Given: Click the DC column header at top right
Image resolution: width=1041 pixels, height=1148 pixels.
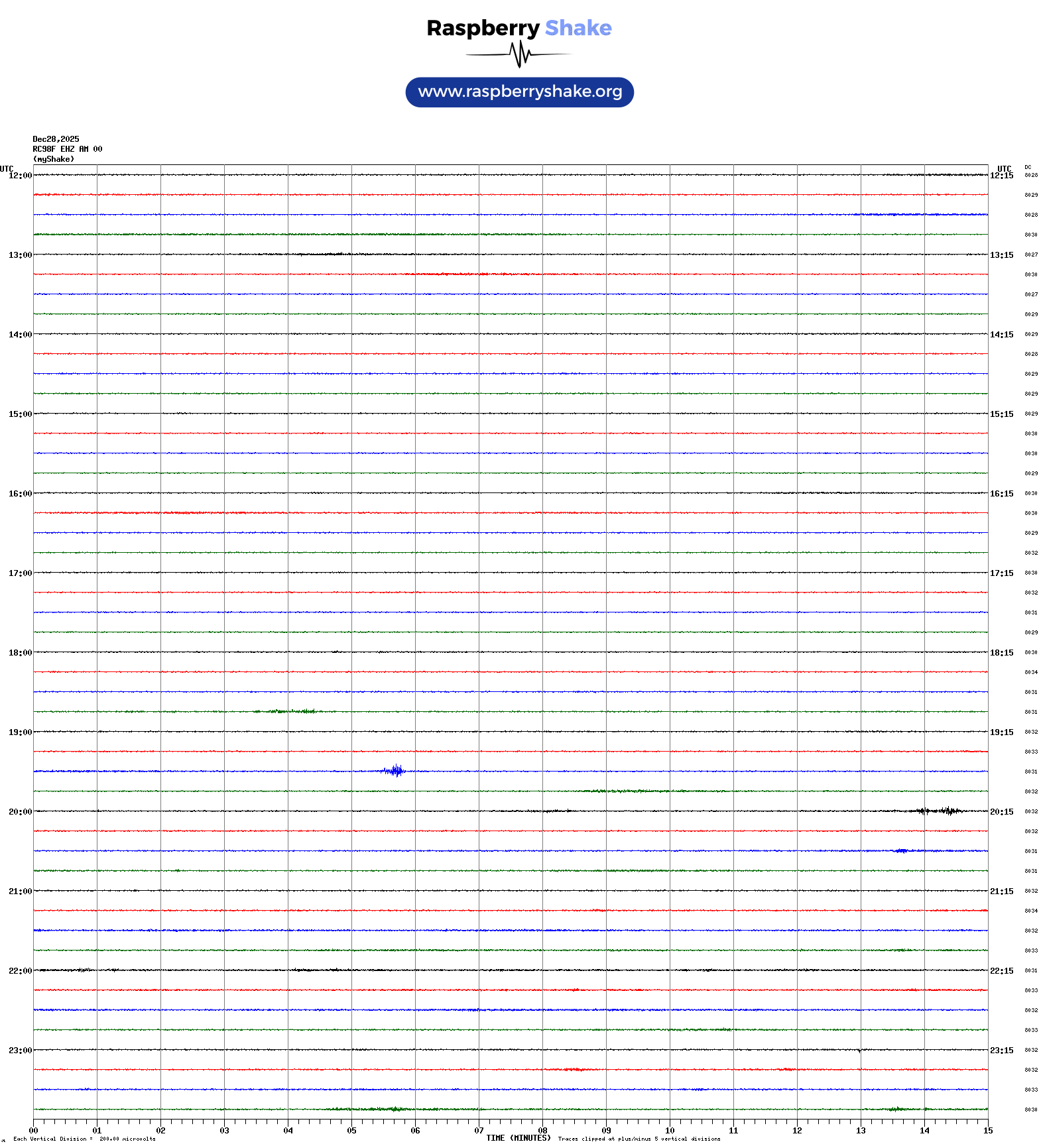Looking at the screenshot, I should pyautogui.click(x=1028, y=168).
